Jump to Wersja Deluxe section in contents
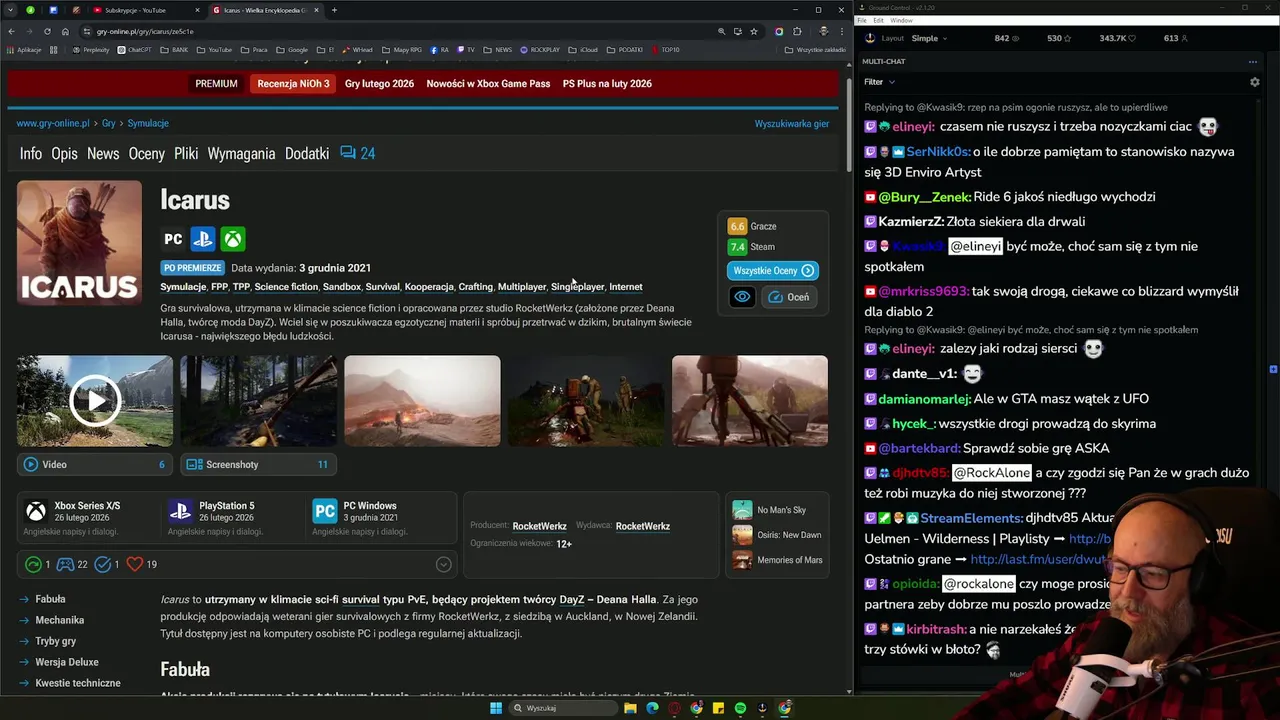 [x=67, y=662]
